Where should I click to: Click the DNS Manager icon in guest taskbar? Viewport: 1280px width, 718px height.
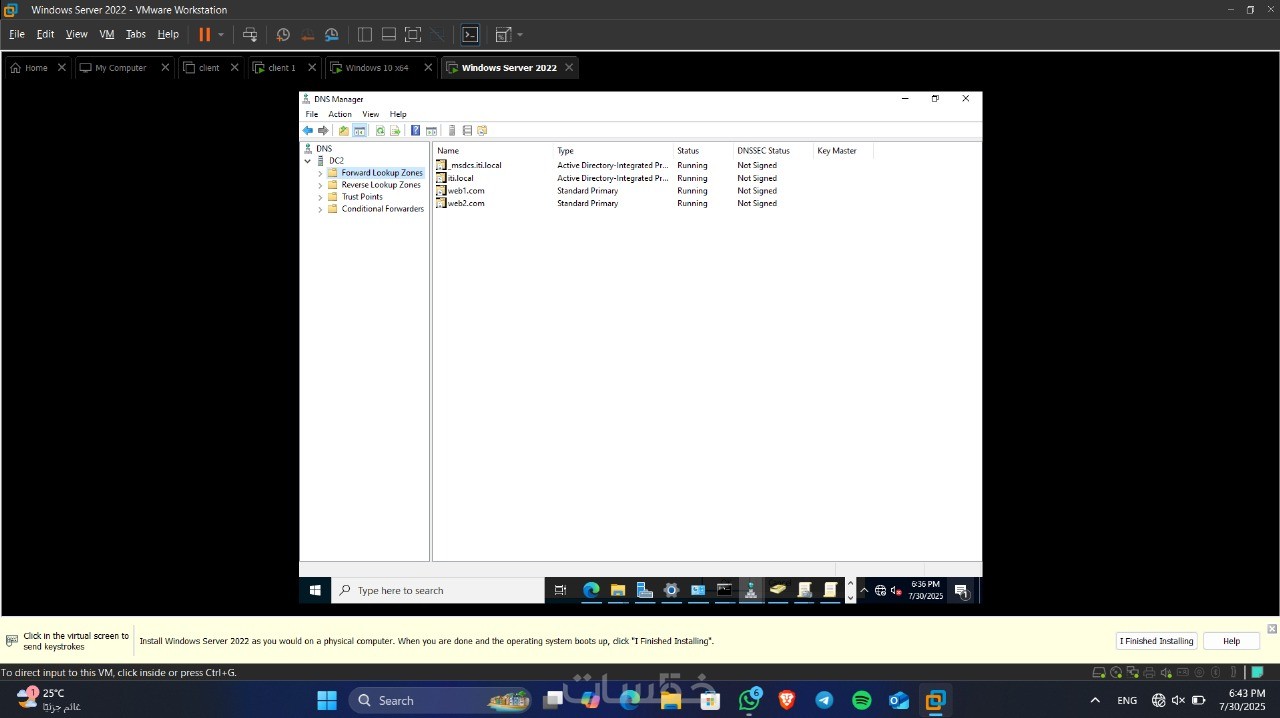(751, 590)
